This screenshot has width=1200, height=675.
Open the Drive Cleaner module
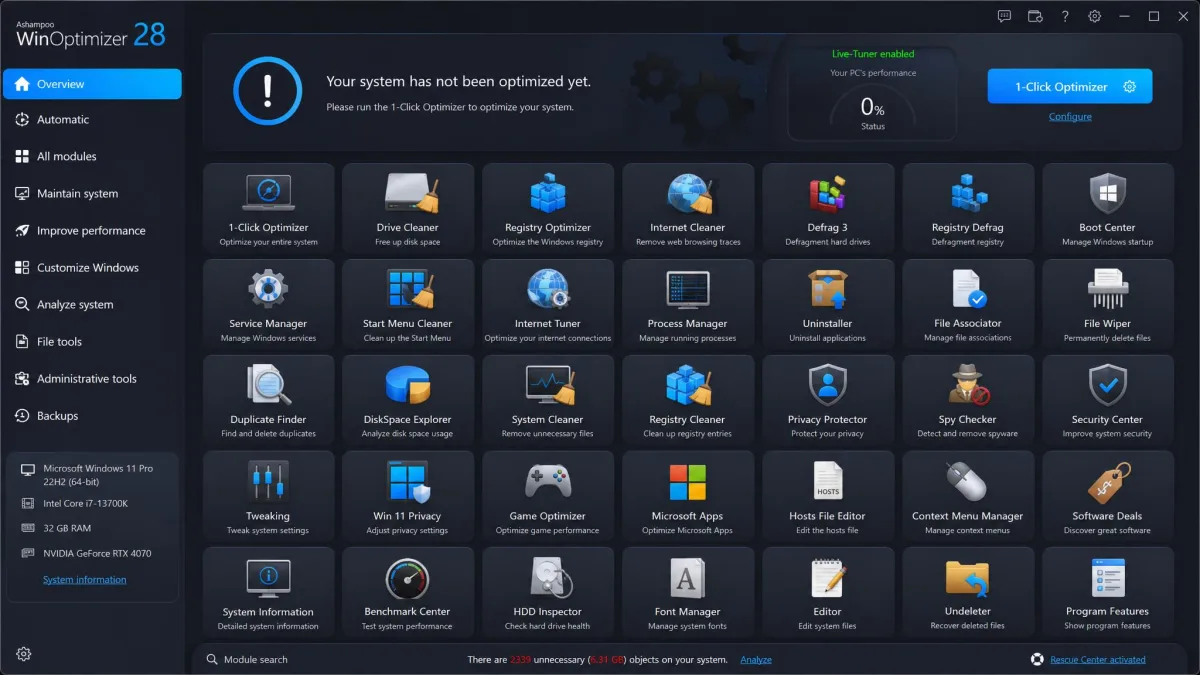pos(408,209)
